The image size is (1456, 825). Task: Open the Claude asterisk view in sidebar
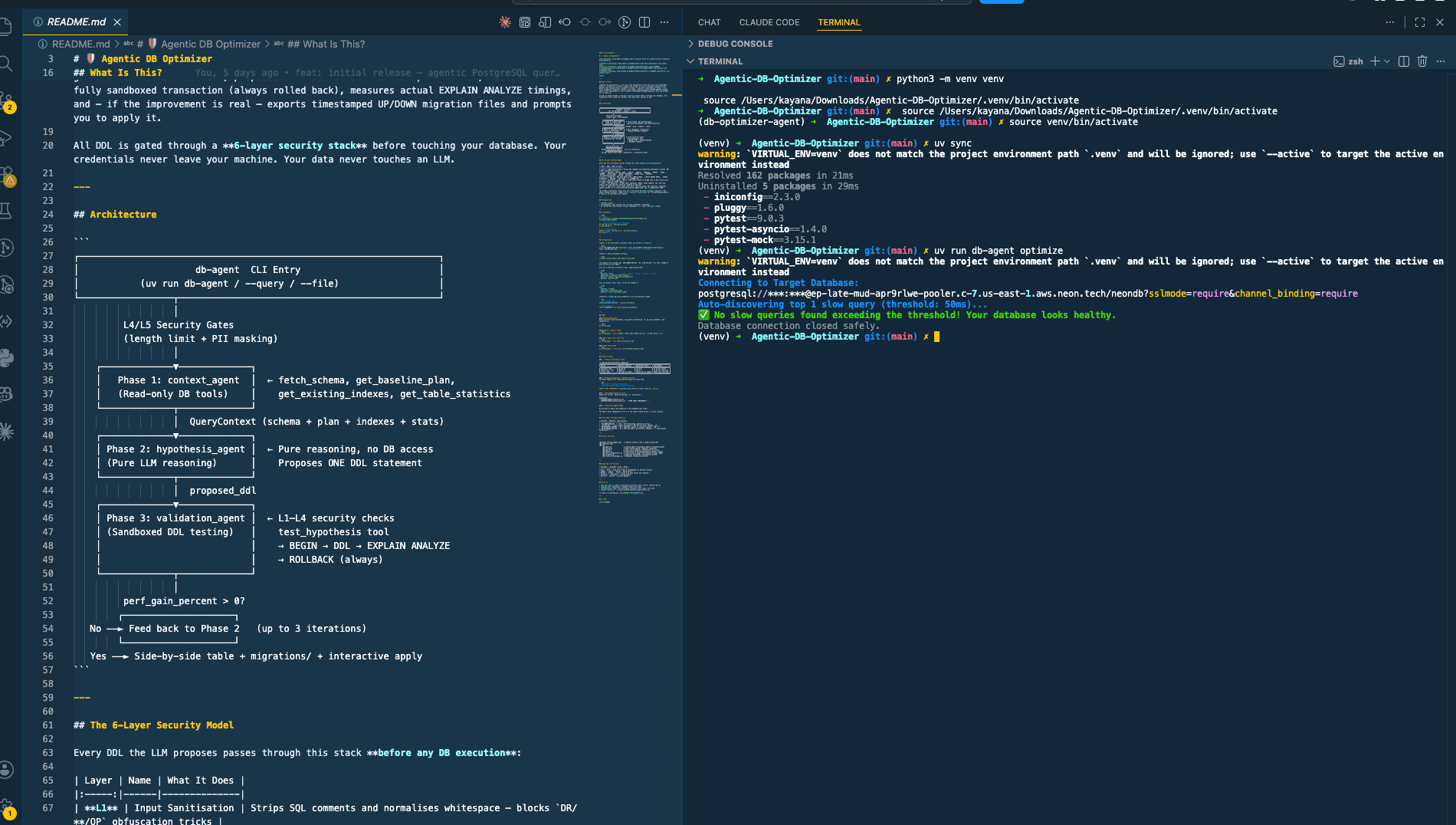coord(6,432)
